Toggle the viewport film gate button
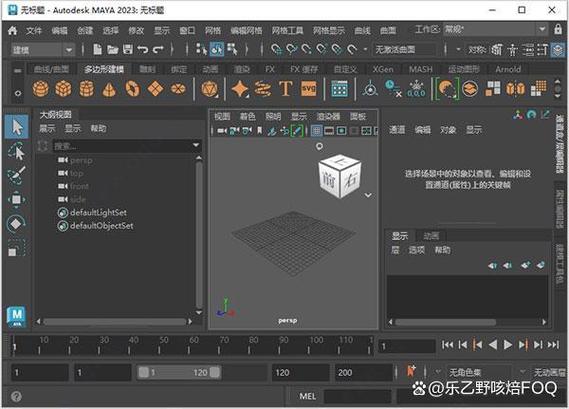 coord(329,131)
